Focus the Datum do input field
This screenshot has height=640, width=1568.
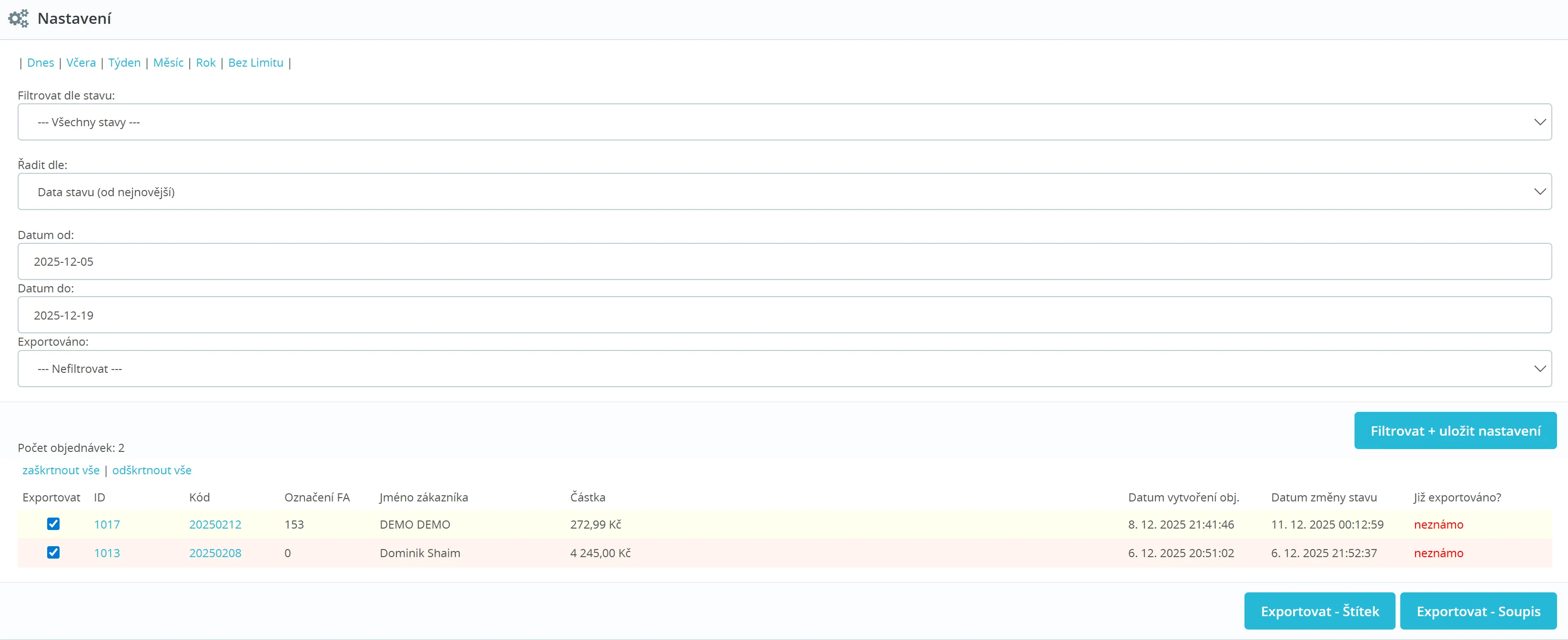pyautogui.click(x=784, y=315)
